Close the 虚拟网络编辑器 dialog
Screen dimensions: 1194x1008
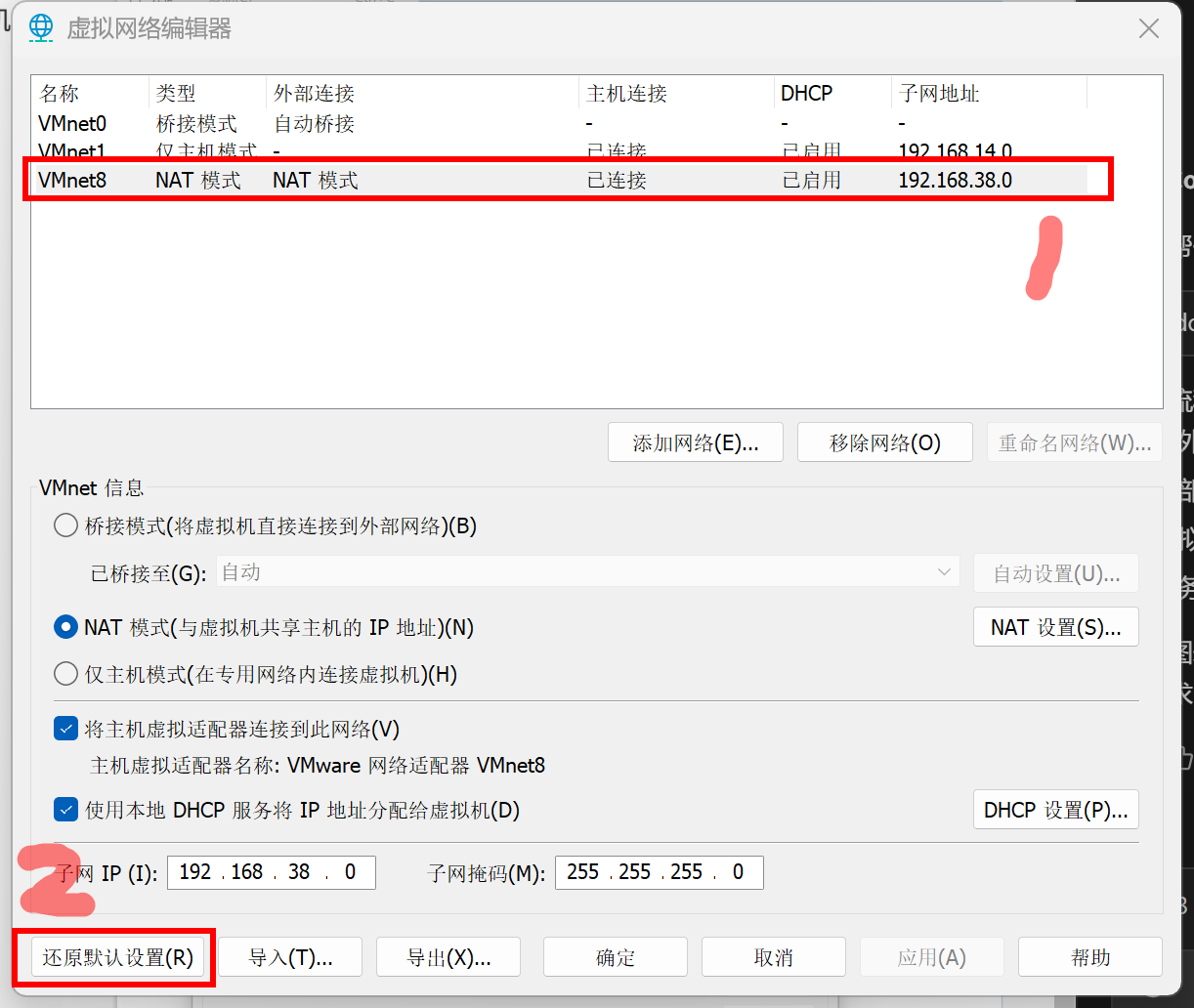click(x=1149, y=28)
